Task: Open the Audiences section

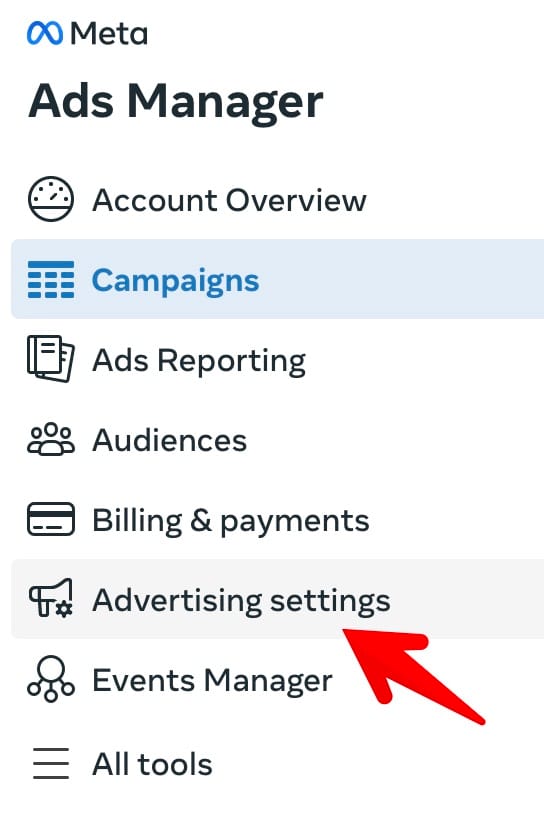Action: [278, 440]
